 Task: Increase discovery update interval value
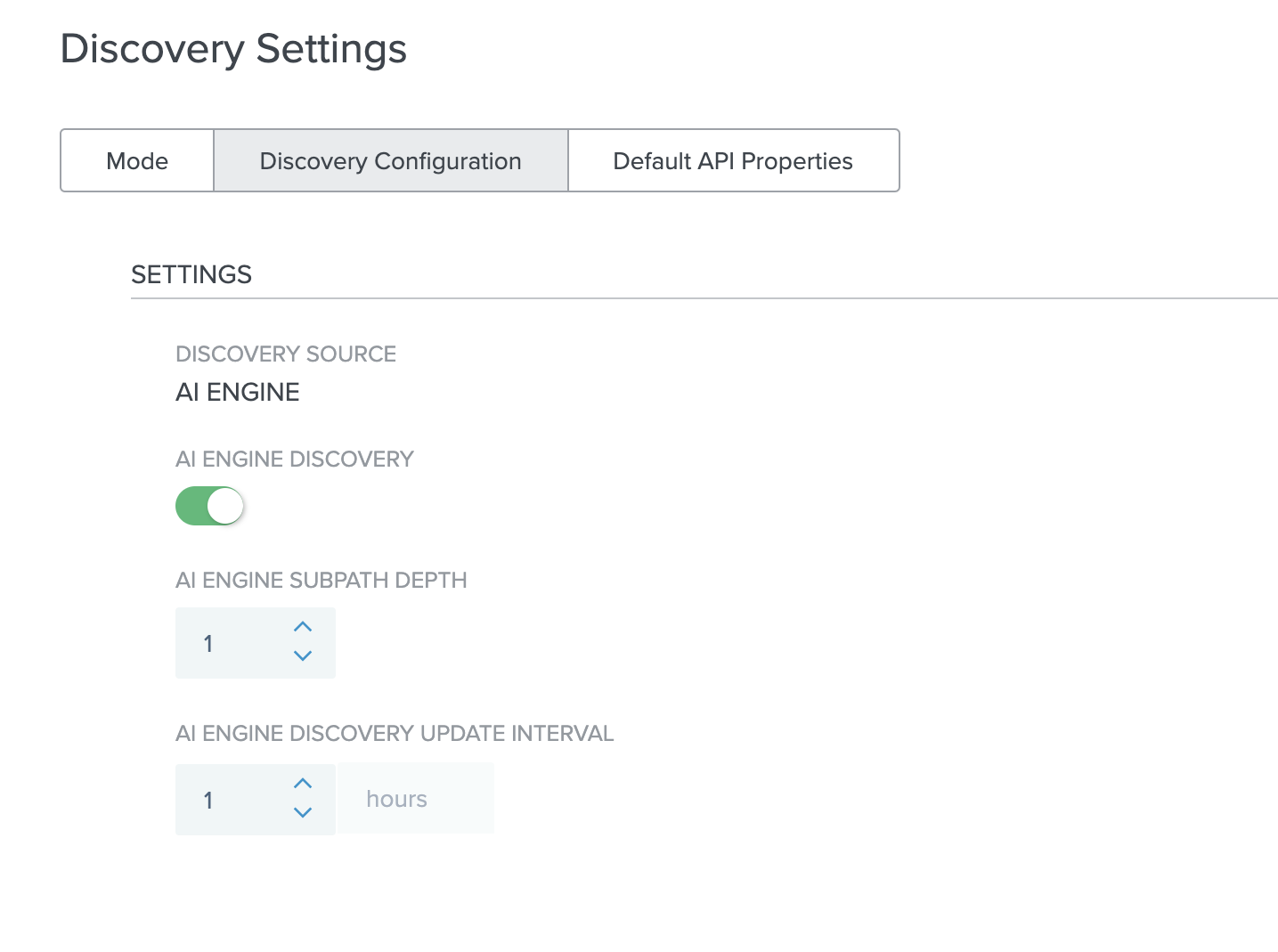click(x=303, y=784)
